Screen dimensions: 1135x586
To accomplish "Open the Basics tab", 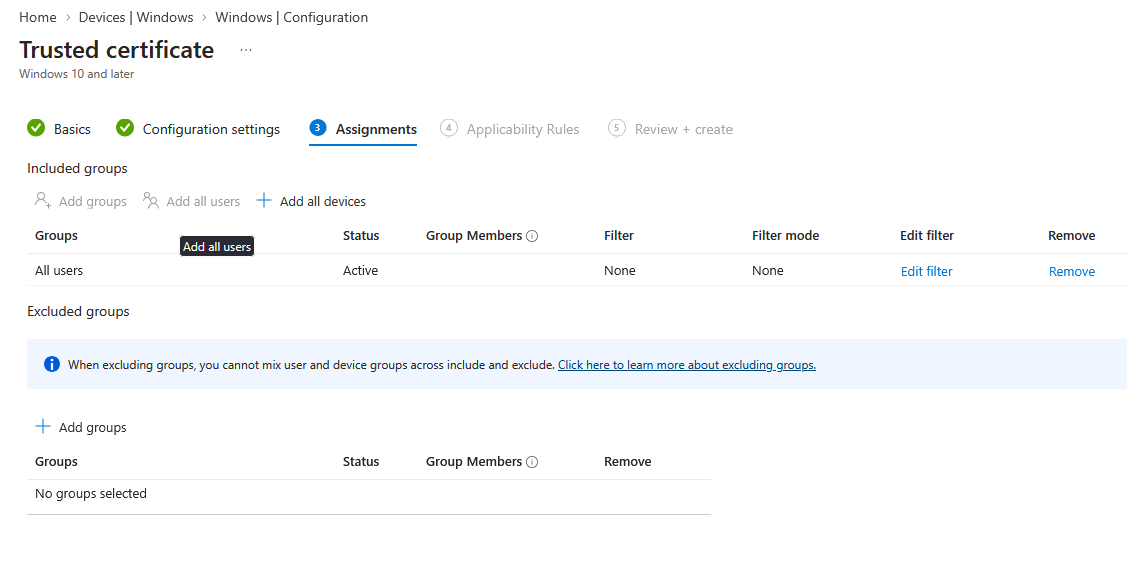I will (x=72, y=129).
